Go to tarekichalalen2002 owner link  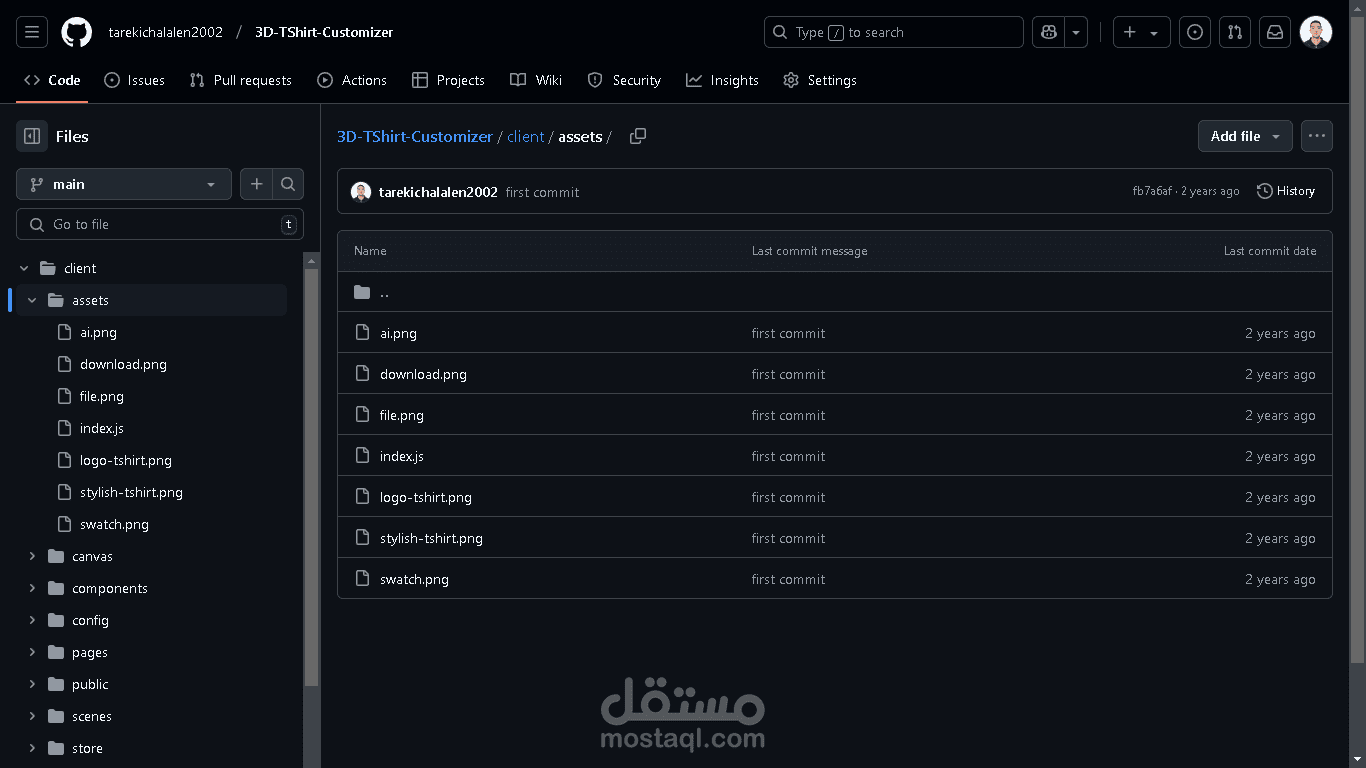click(x=165, y=32)
